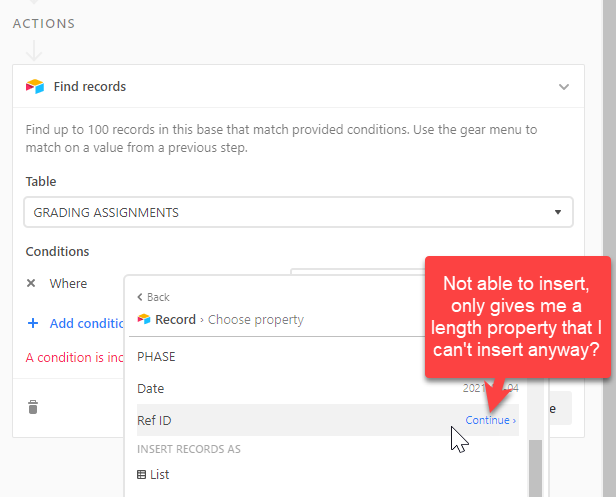616x497 pixels.
Task: Click the small Airtable icon before Record
Action: [x=144, y=319]
